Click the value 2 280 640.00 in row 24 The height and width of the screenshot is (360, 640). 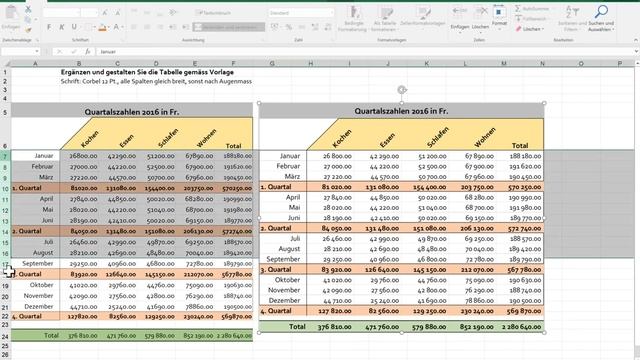coord(233,336)
